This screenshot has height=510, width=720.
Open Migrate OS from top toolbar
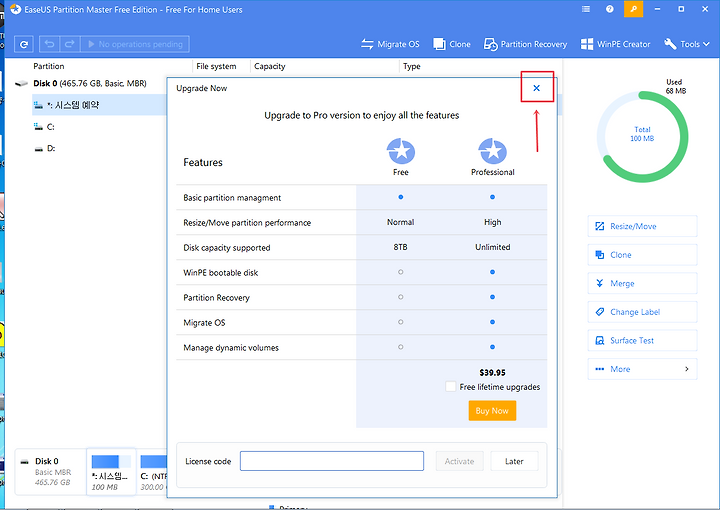(x=390, y=44)
